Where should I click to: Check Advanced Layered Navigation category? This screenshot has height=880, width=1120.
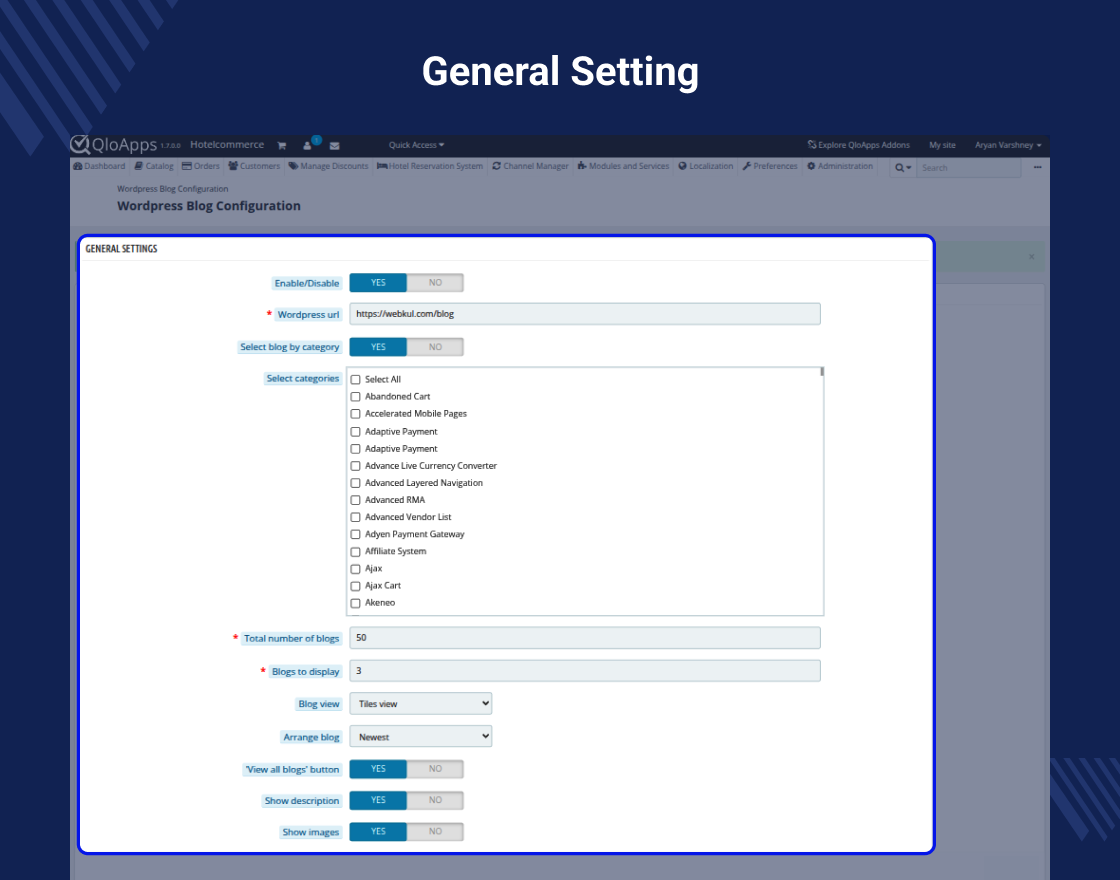click(355, 484)
